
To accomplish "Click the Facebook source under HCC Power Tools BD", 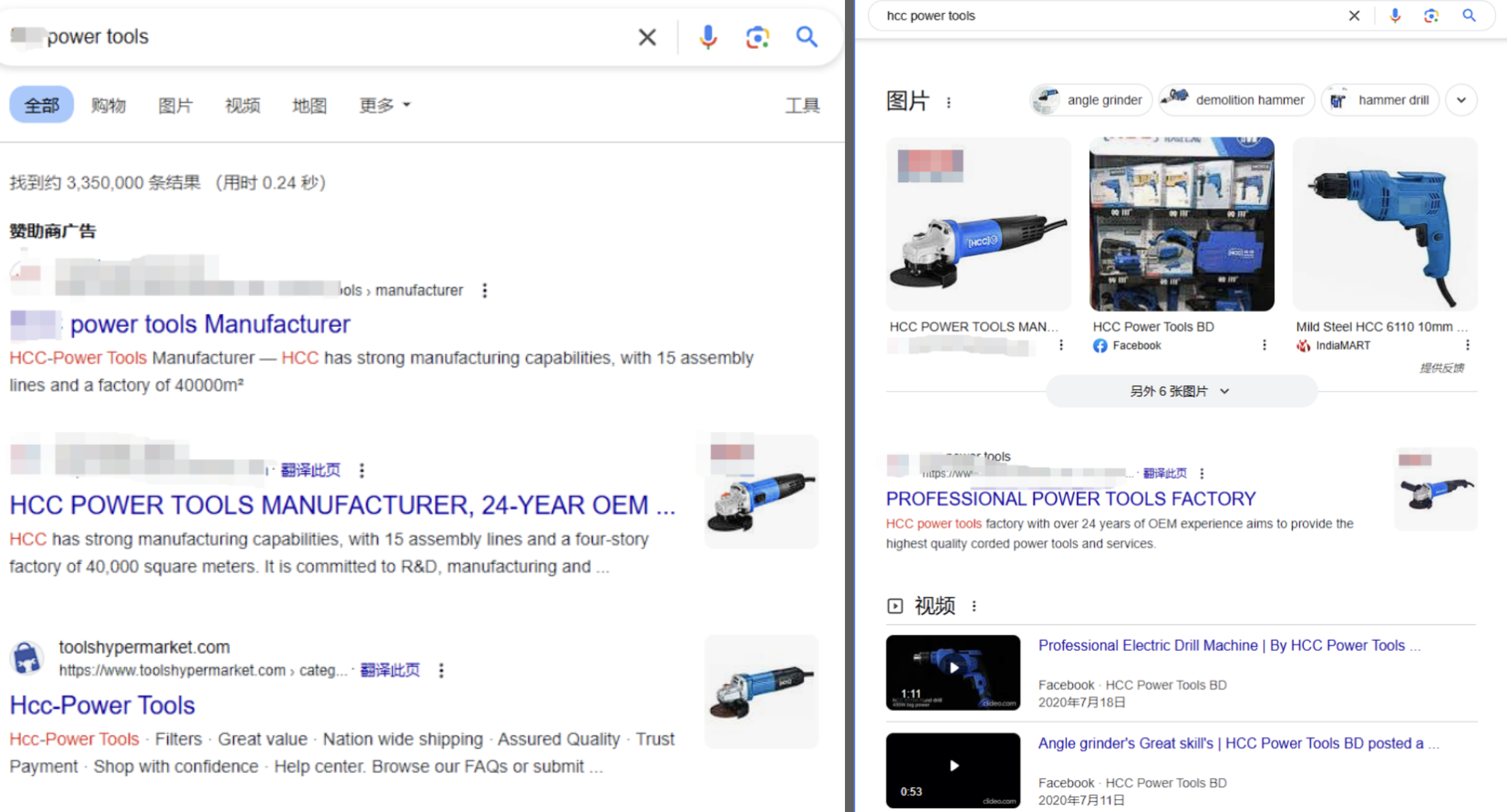I will point(1127,345).
